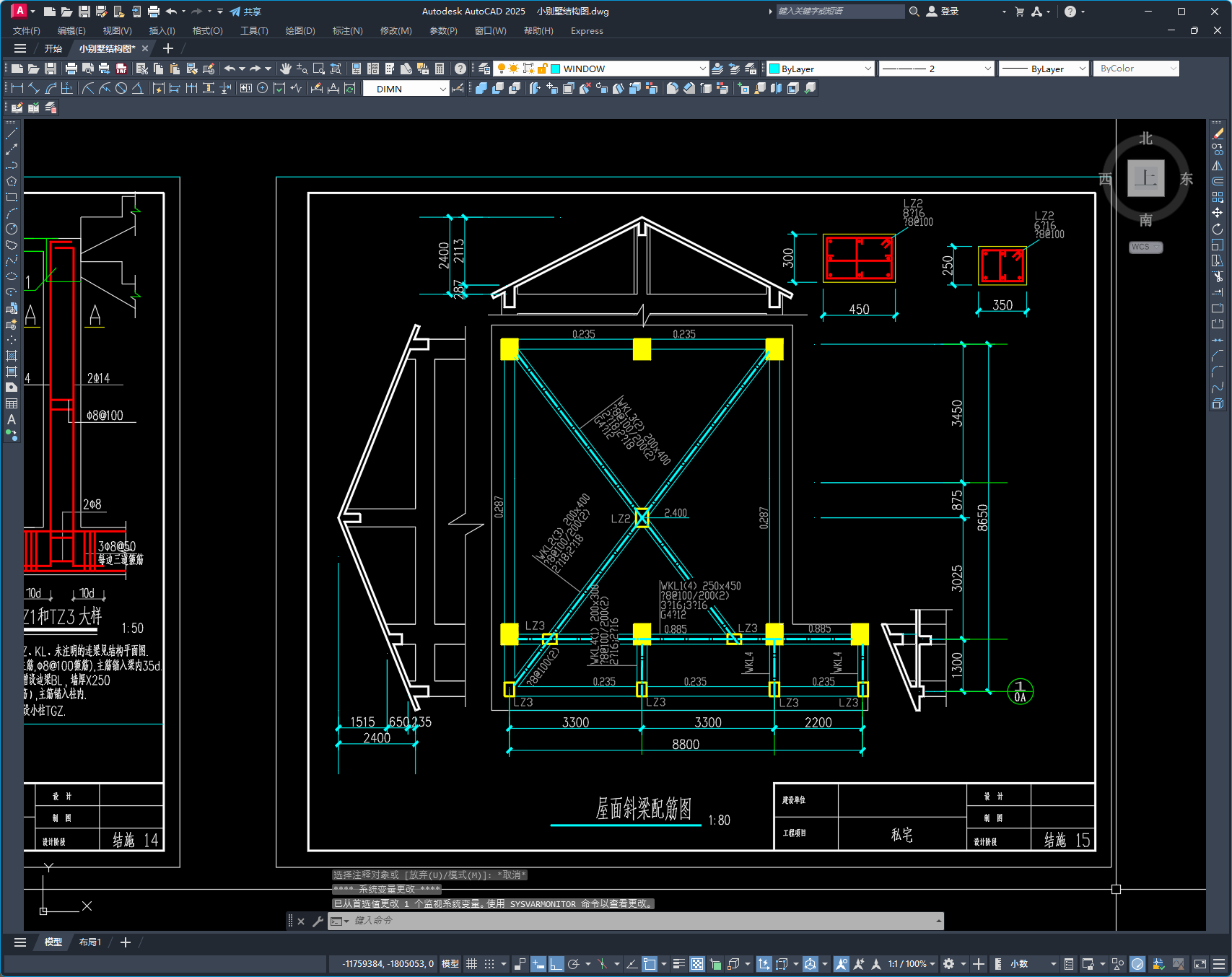
Task: Start the Diameter dimension tool
Action: [121, 88]
